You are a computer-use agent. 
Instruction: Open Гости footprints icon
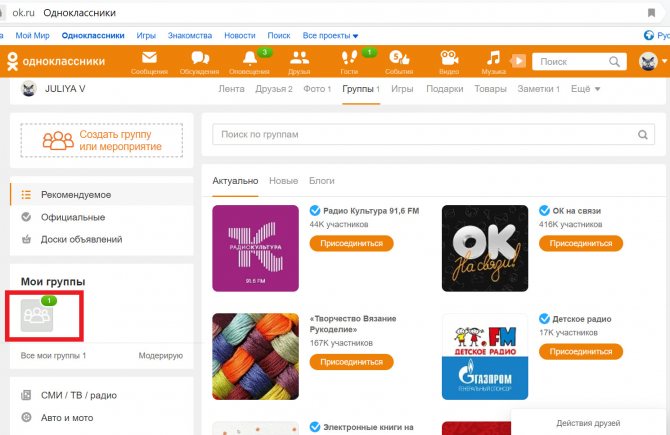tap(349, 57)
